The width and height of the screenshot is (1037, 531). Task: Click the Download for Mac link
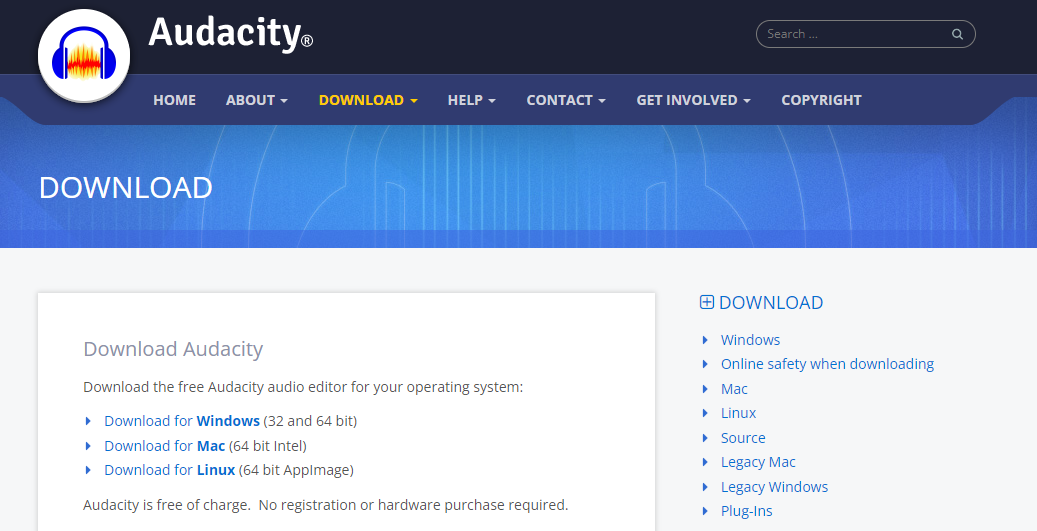click(165, 446)
